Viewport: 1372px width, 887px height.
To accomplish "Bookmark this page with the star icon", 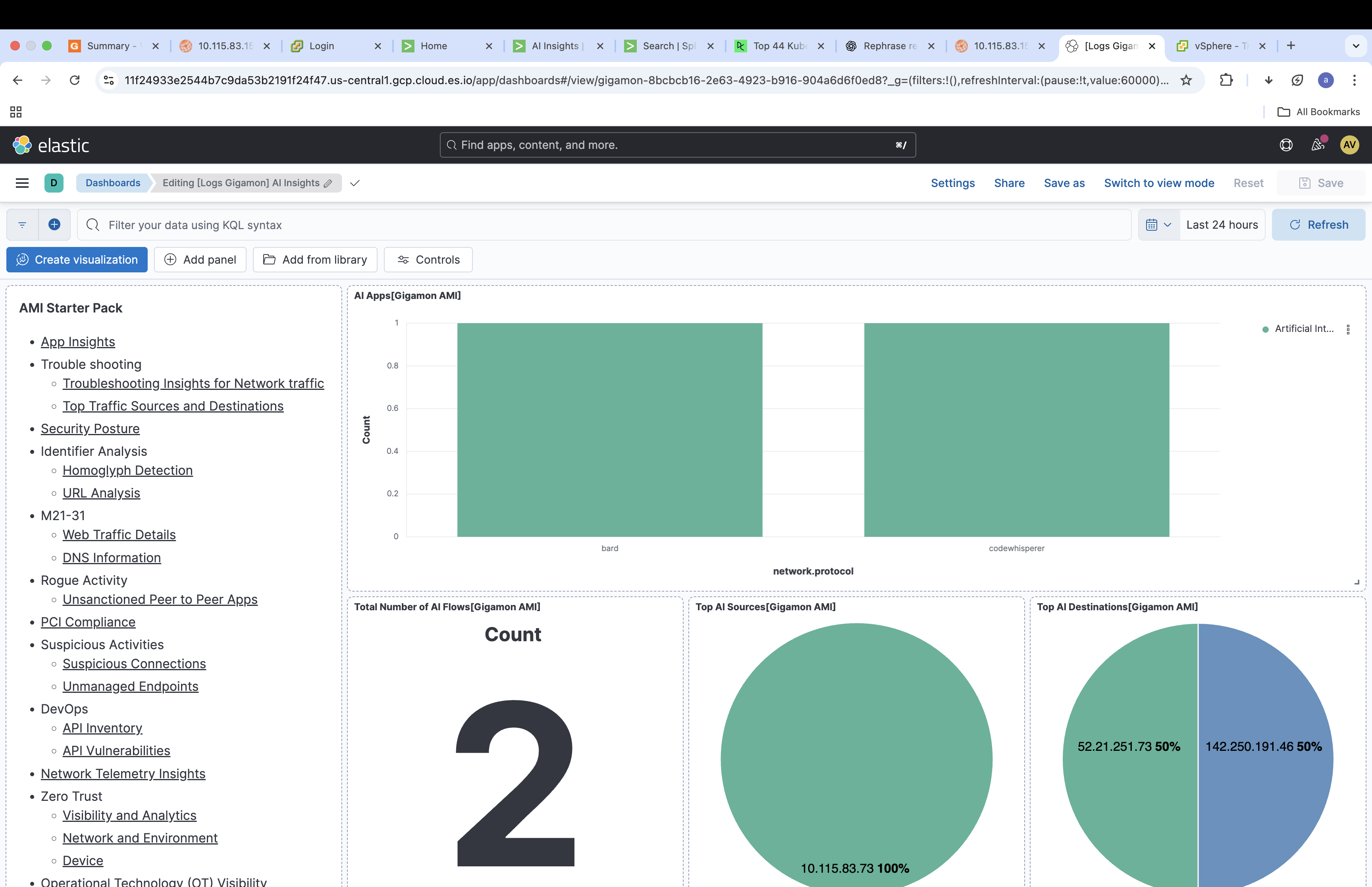I will [1186, 80].
